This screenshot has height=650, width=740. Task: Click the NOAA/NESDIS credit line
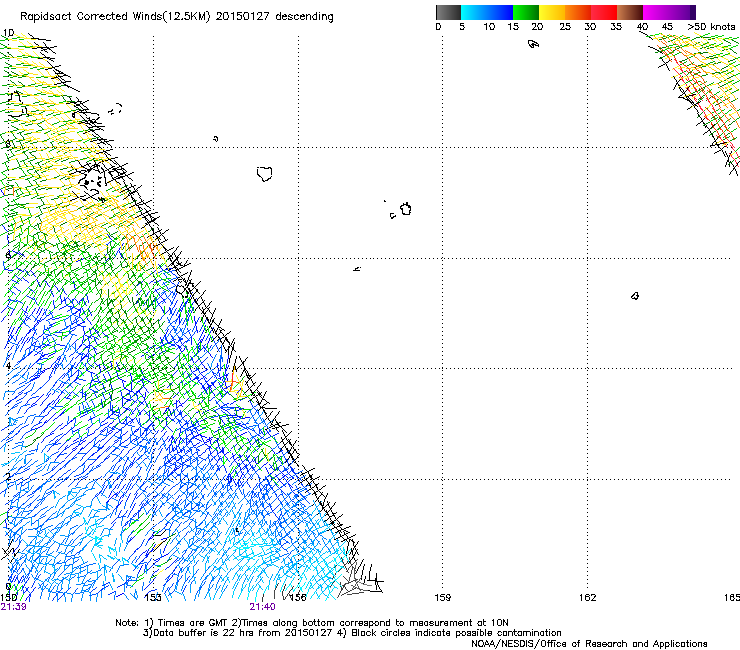(589, 643)
